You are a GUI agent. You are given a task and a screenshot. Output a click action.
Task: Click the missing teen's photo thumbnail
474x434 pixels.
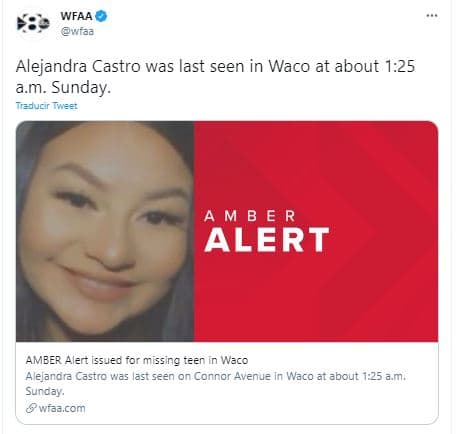105,231
